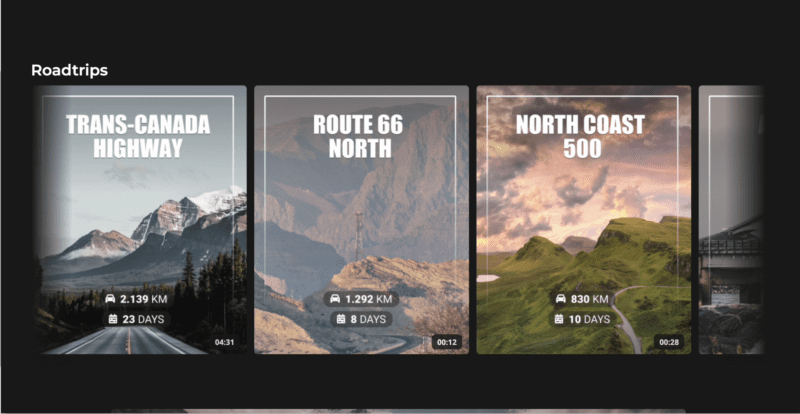Select the partially visible fourth roadtrip card
This screenshot has width=800, height=414.
click(x=731, y=220)
